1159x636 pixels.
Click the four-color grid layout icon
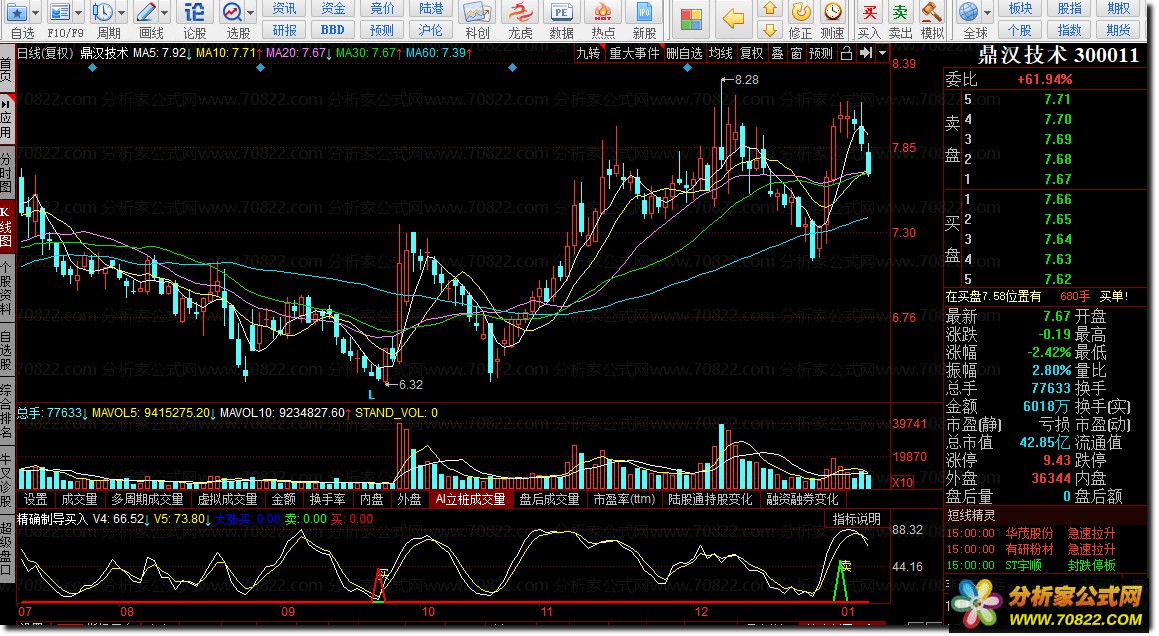point(691,20)
